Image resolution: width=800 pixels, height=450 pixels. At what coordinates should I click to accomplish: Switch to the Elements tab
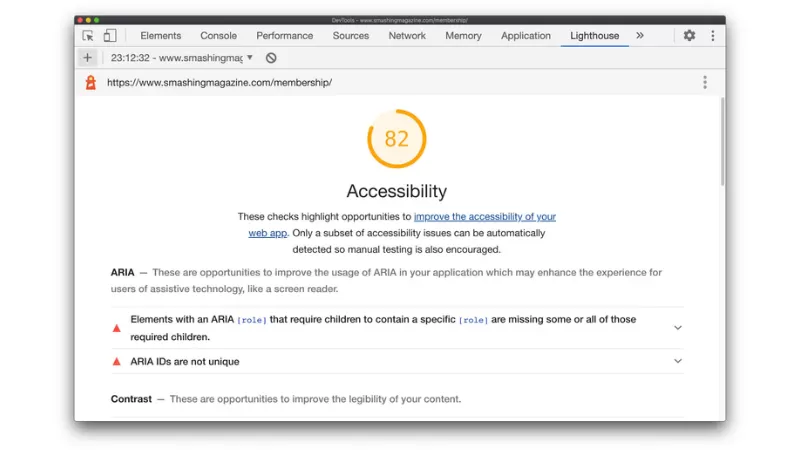(161, 36)
